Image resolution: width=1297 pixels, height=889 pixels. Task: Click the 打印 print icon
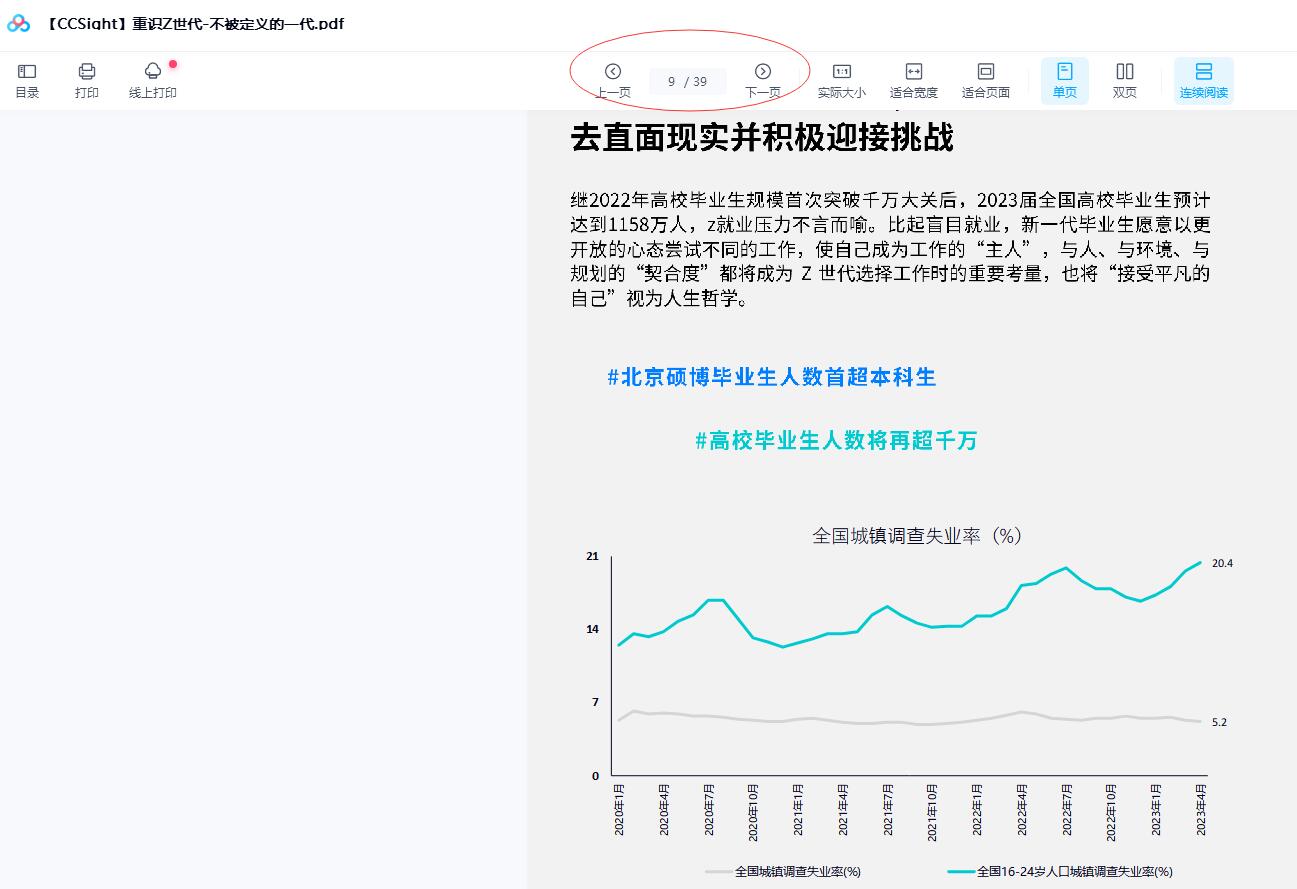click(x=87, y=79)
